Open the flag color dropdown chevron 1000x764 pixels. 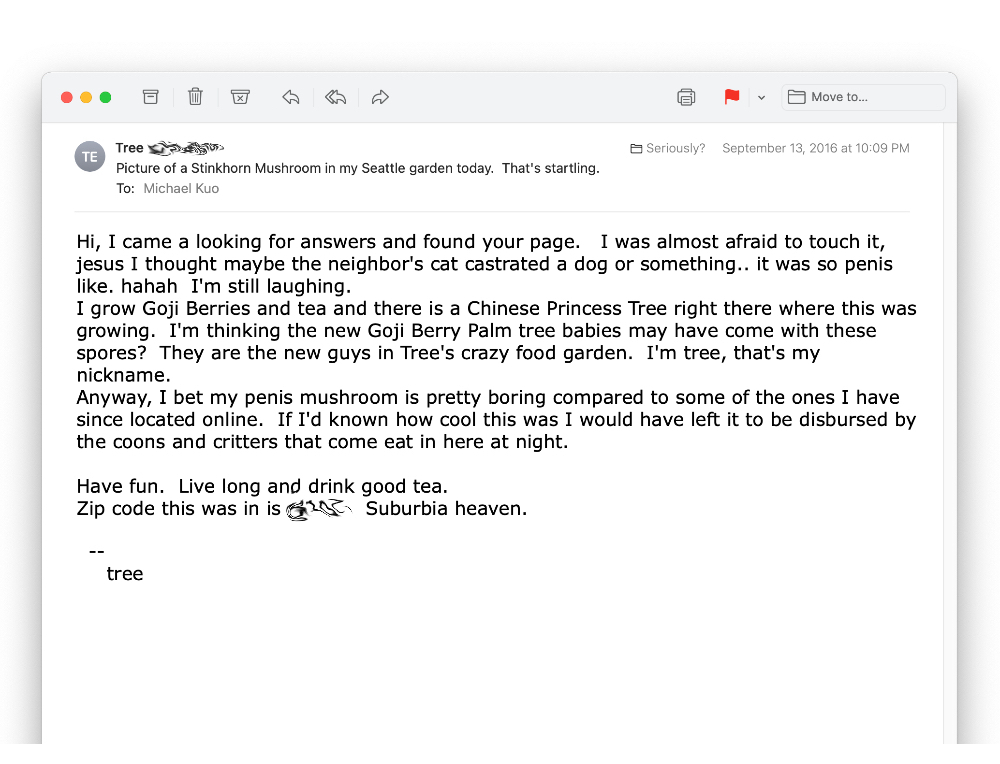(x=761, y=98)
